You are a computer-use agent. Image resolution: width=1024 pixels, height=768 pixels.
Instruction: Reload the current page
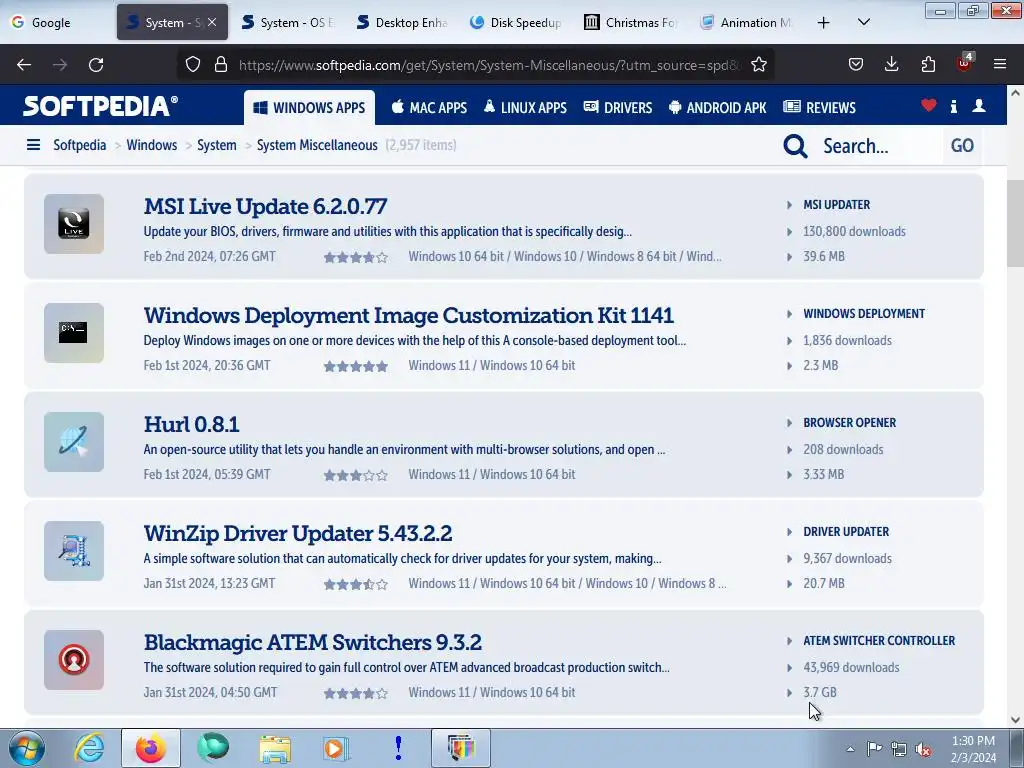96,65
